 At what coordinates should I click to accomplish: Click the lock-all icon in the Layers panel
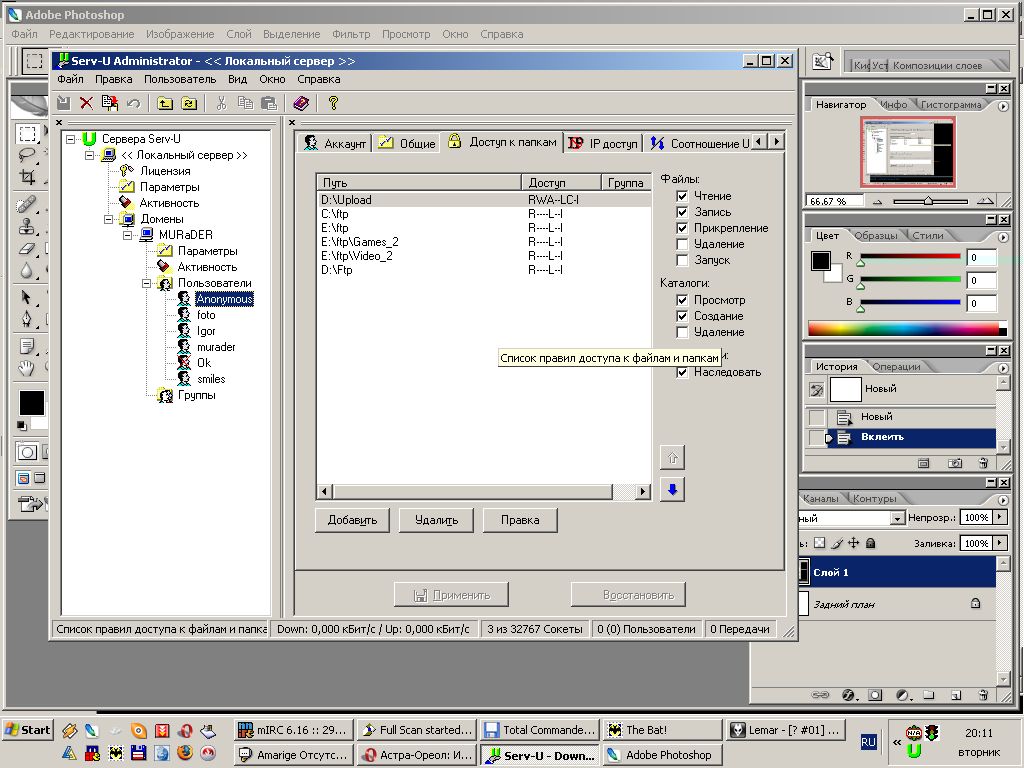pos(871,543)
